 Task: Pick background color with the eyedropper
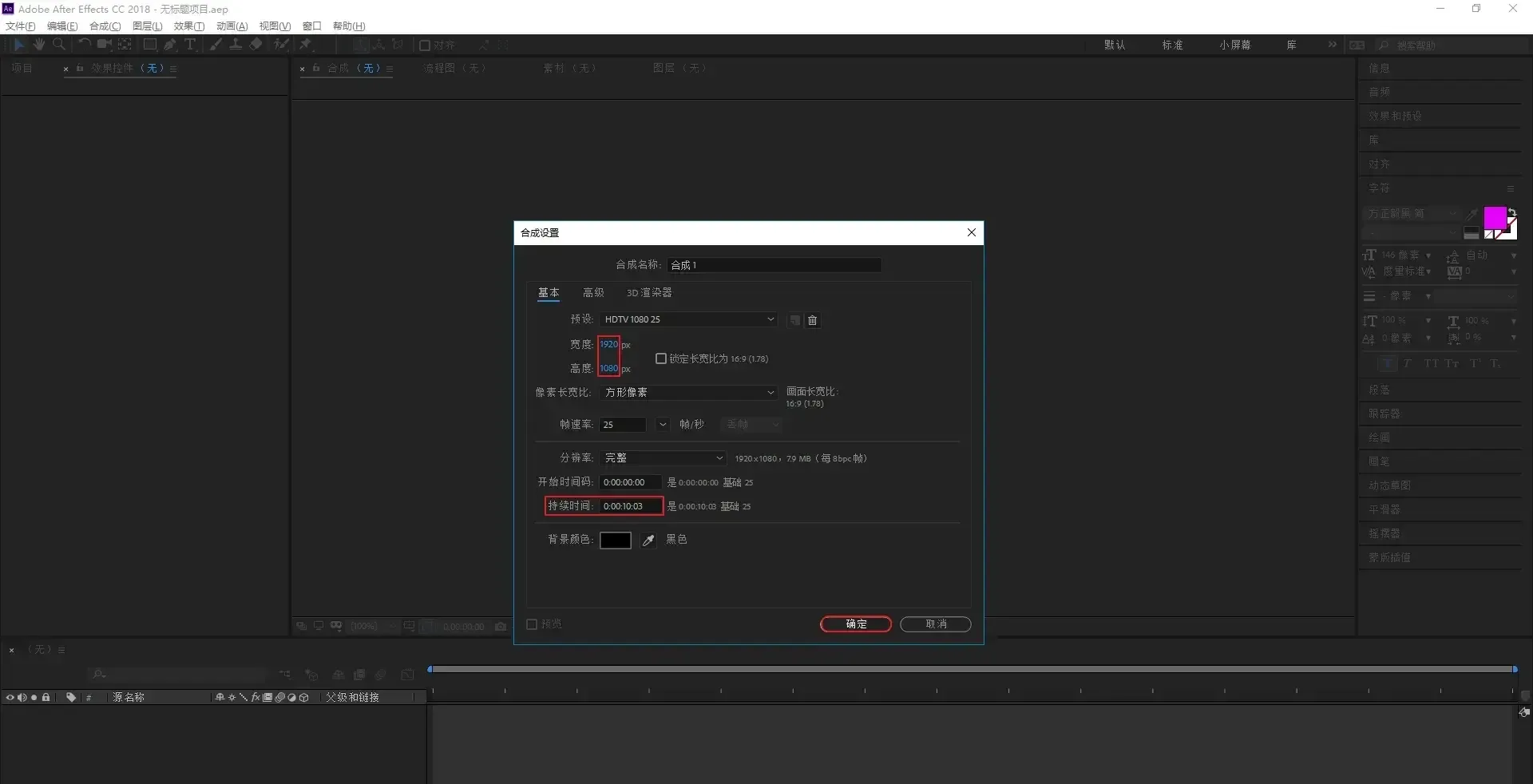pyautogui.click(x=648, y=540)
